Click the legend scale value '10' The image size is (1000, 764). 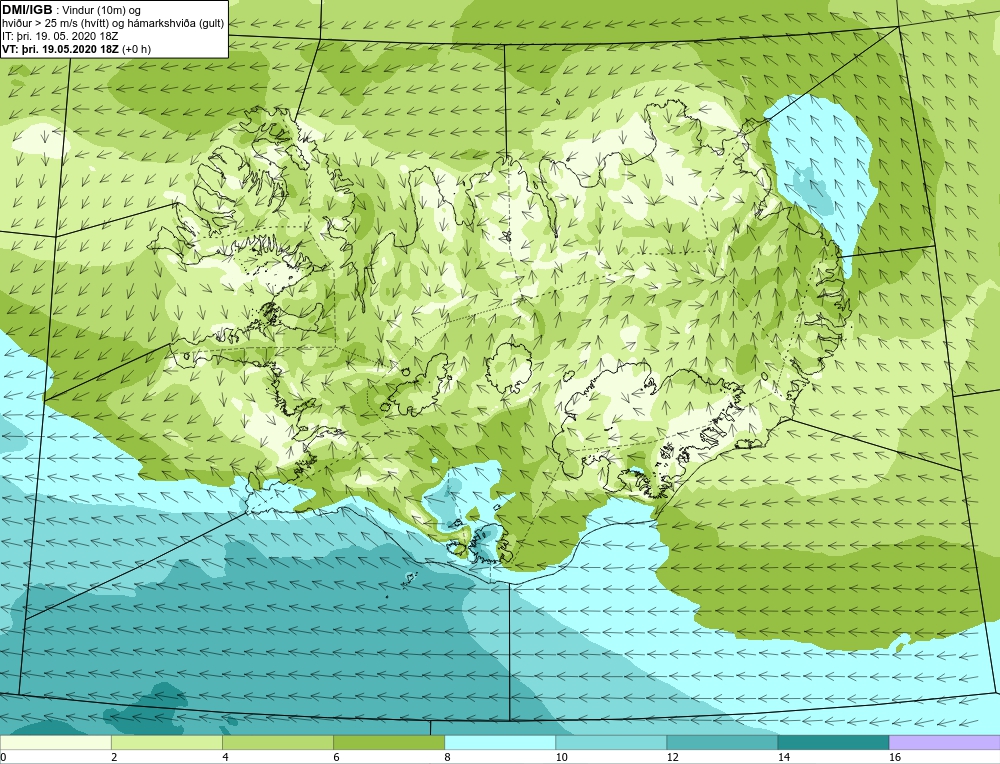click(561, 757)
